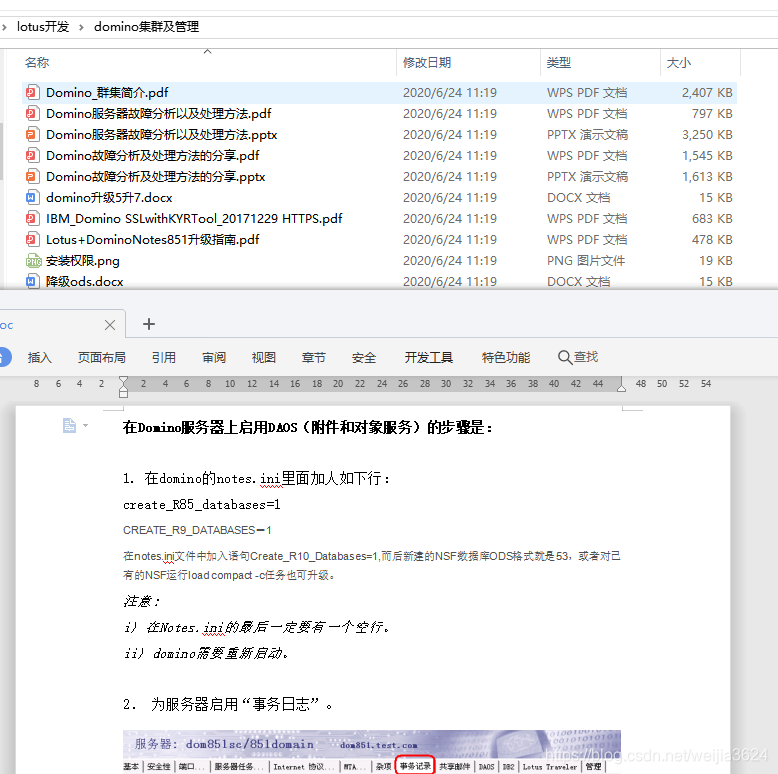Click the PDF icon of Domino_群集简介.pdf

32,93
